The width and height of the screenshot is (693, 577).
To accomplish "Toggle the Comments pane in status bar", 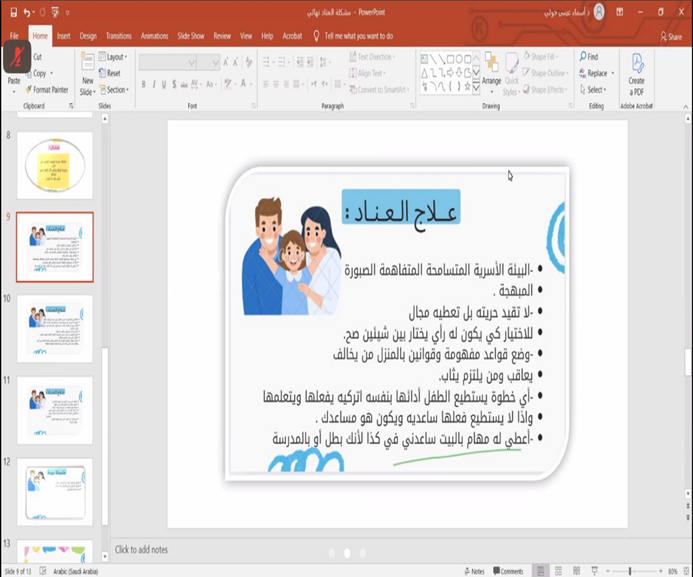I will point(510,571).
